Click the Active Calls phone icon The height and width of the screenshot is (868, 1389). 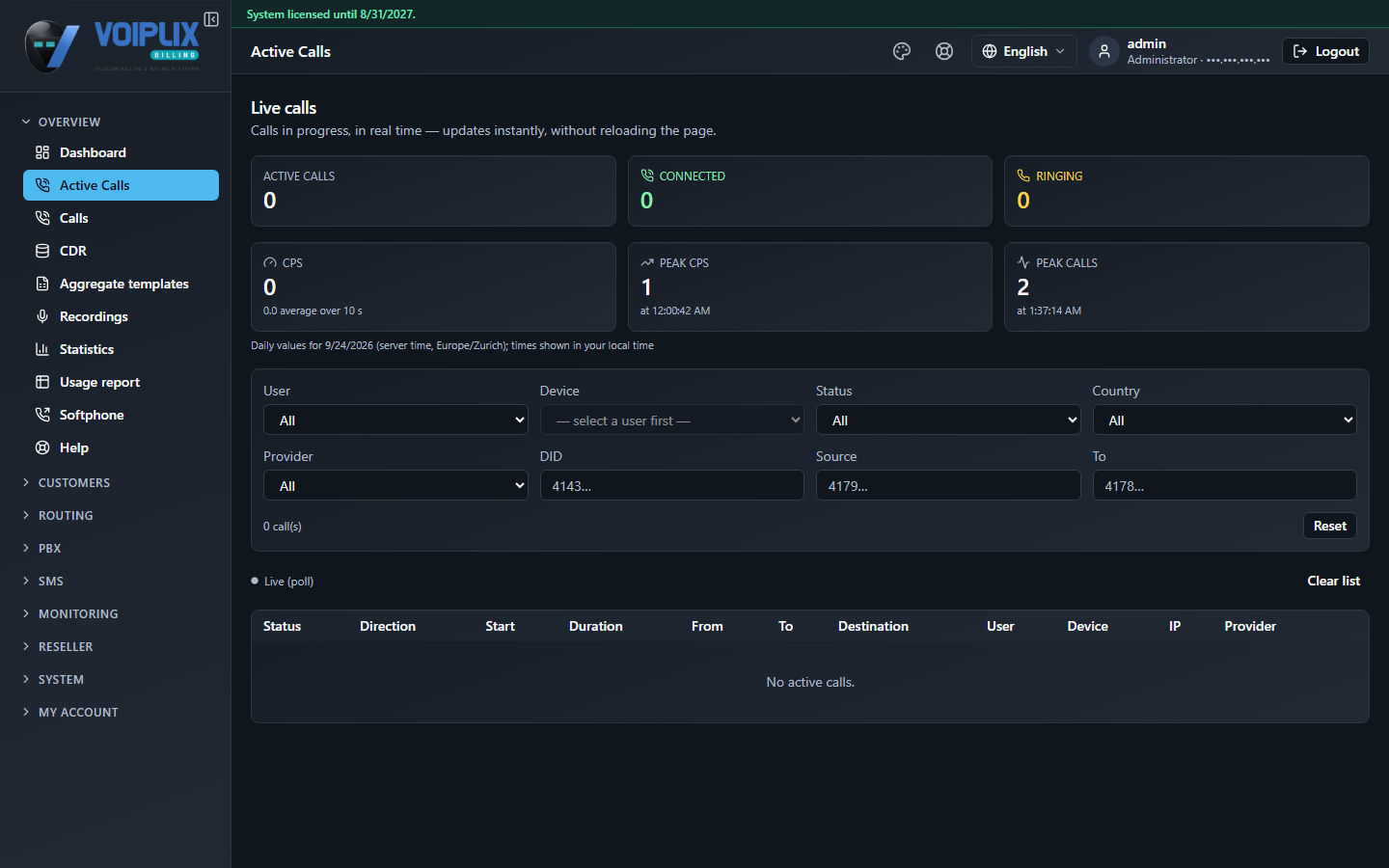(x=42, y=185)
